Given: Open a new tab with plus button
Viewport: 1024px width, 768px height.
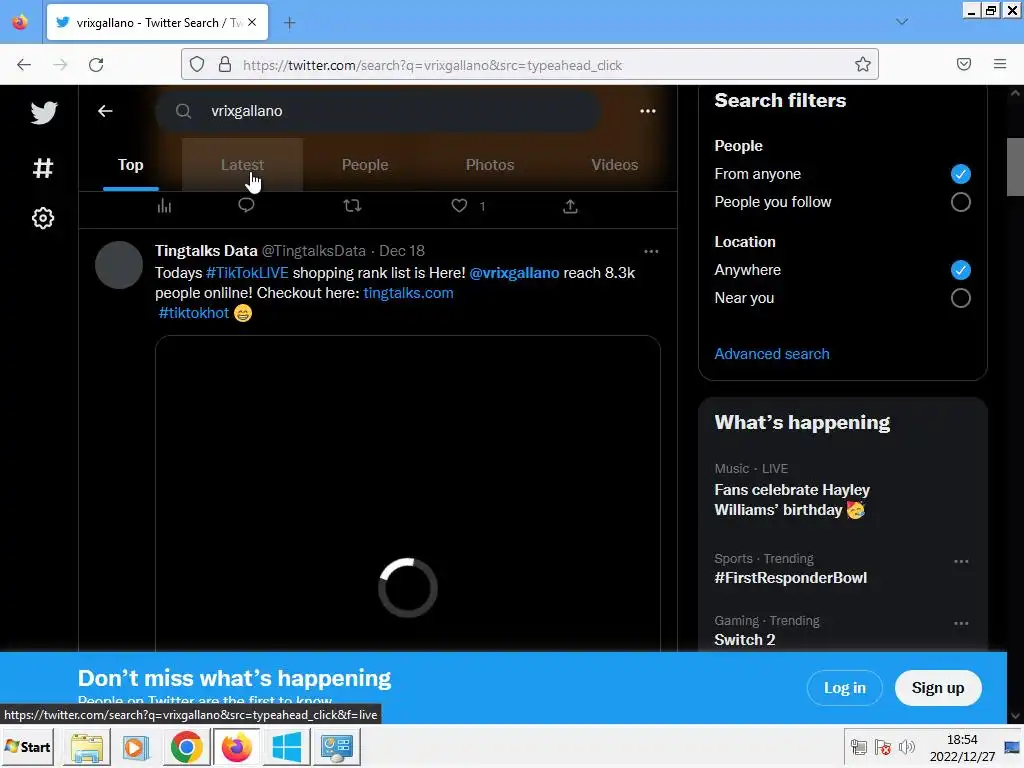Looking at the screenshot, I should point(289,23).
